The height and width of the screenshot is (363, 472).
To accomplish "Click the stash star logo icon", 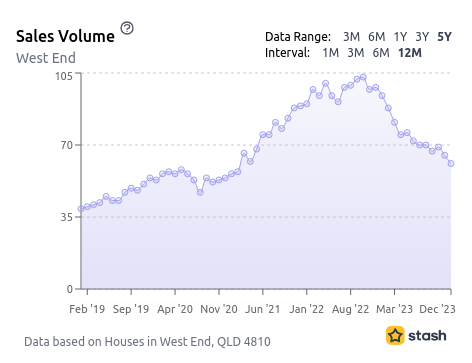I will [395, 335].
